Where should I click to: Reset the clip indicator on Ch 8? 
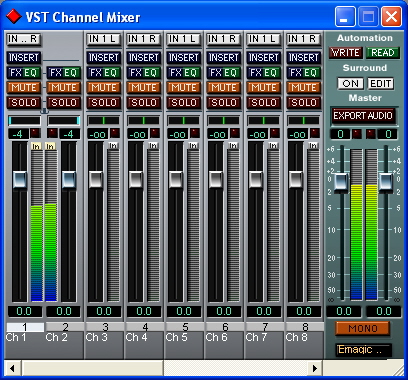tap(315, 134)
